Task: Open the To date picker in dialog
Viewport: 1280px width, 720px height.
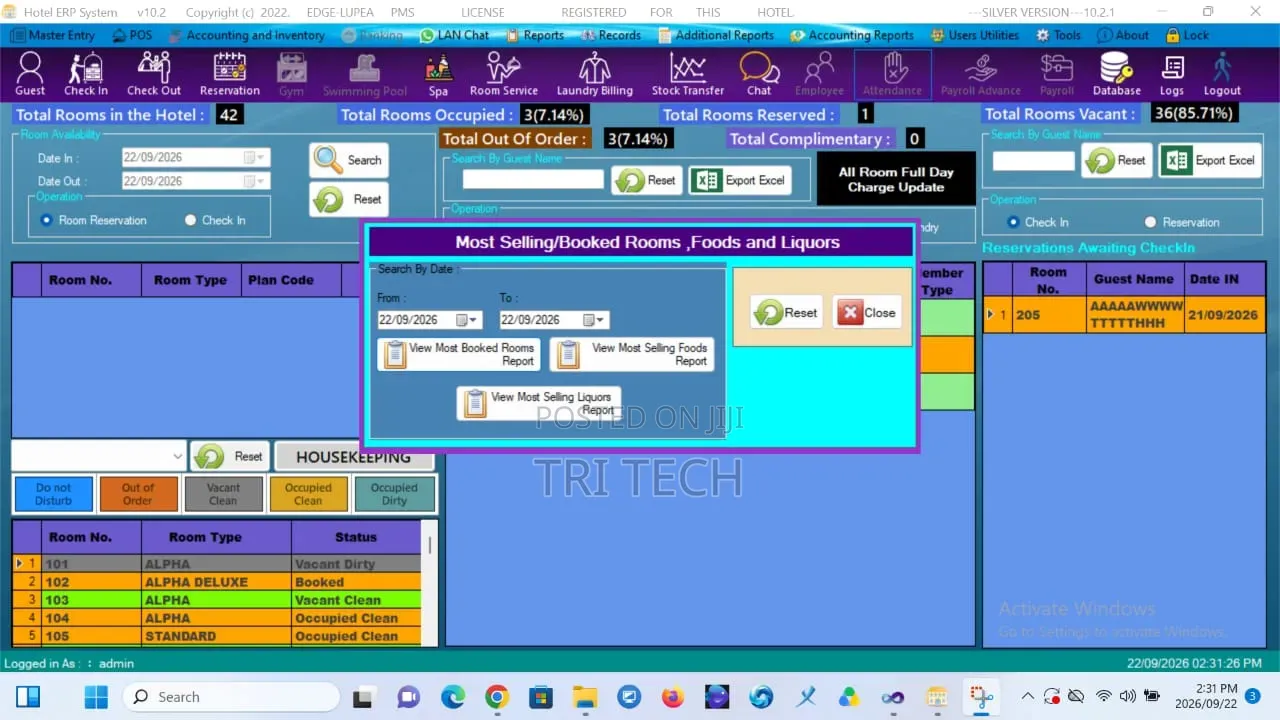Action: click(595, 320)
